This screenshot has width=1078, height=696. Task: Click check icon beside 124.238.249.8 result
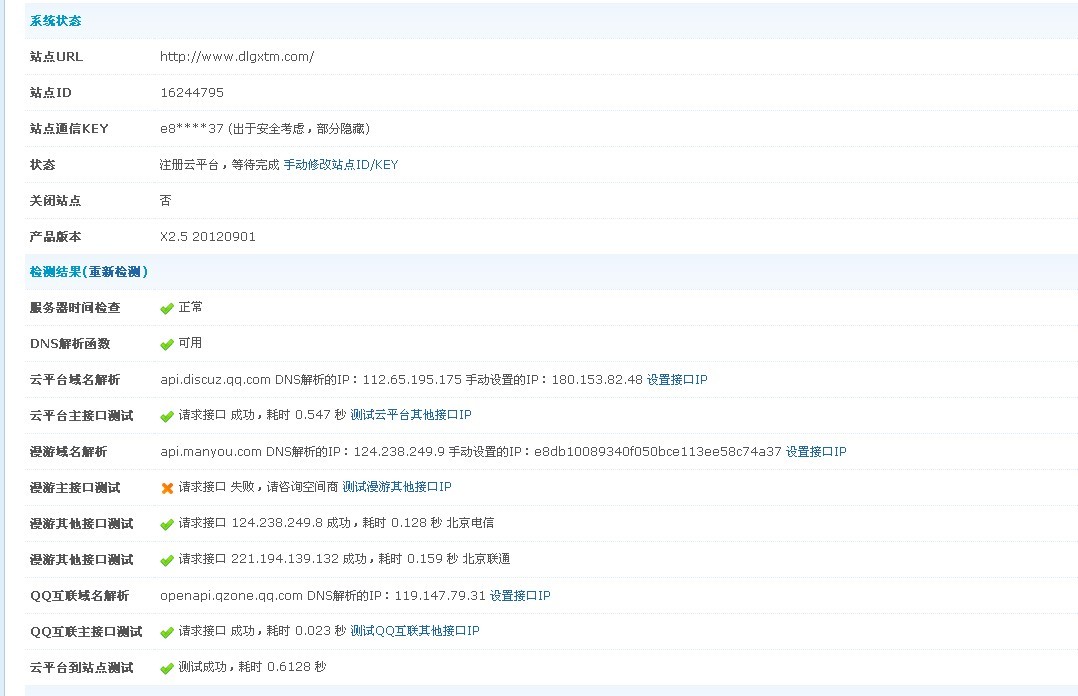pyautogui.click(x=166, y=525)
